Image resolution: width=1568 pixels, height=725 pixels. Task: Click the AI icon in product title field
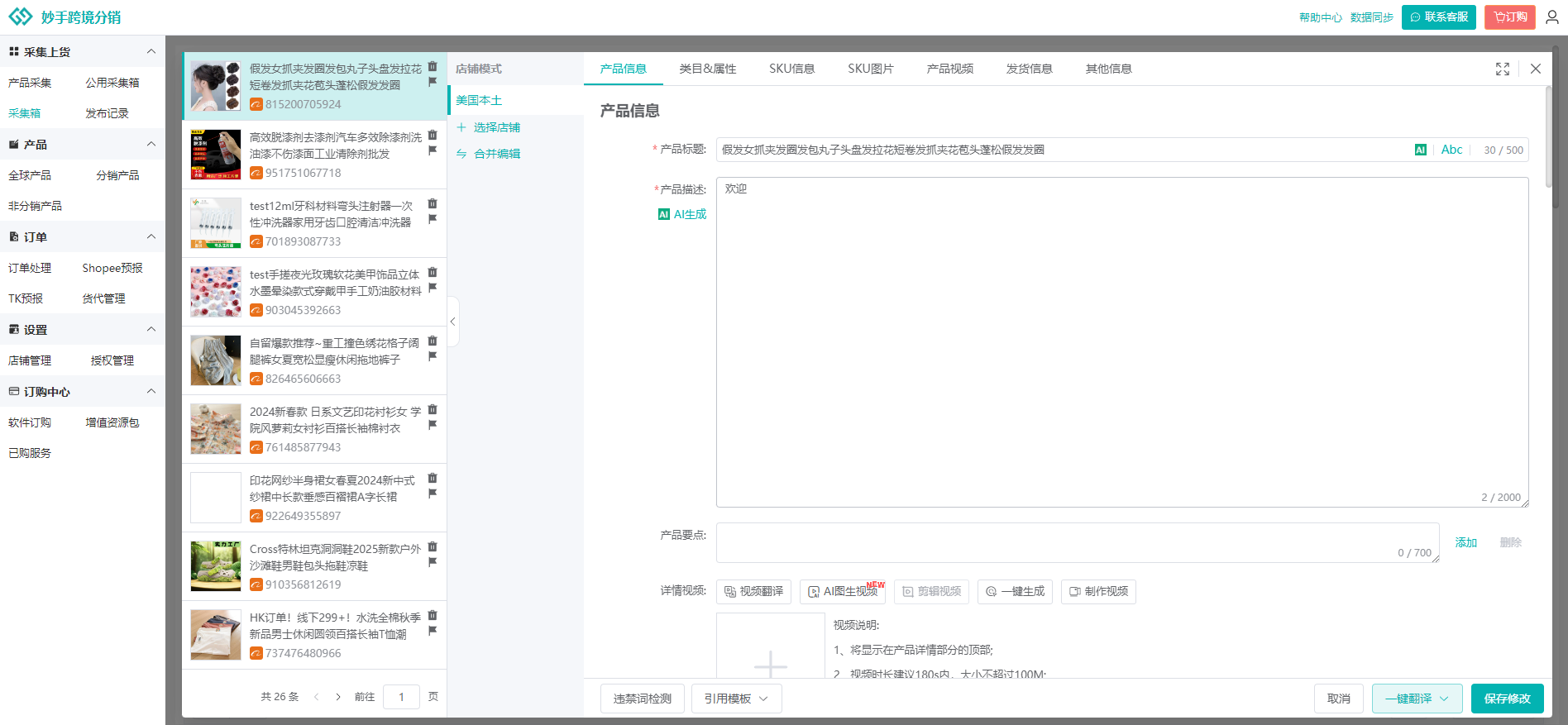(1420, 150)
